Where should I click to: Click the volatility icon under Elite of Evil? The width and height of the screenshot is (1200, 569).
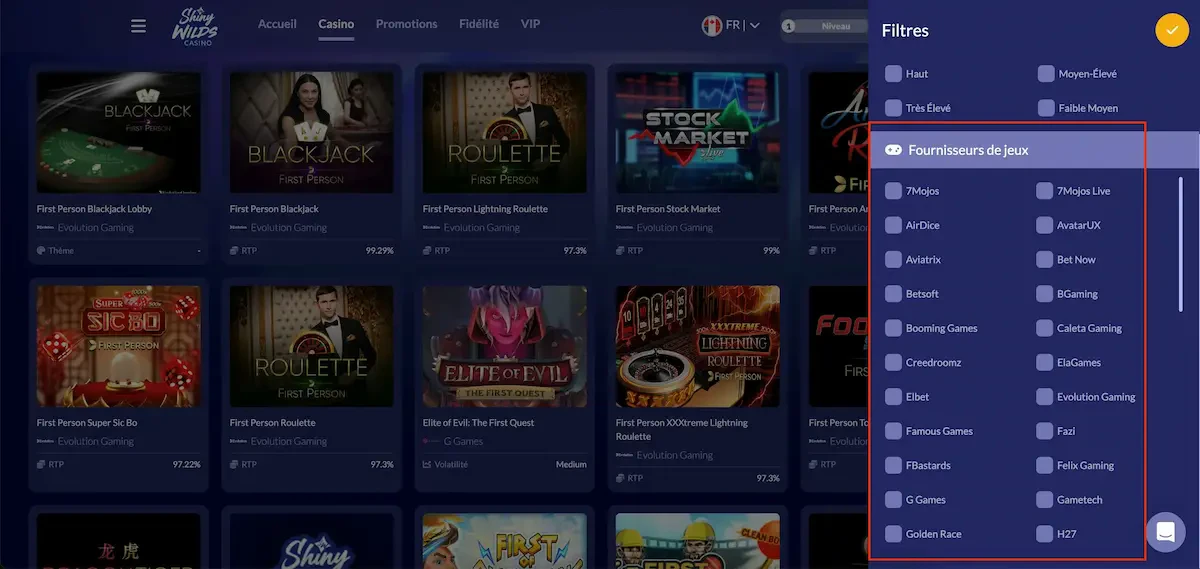tap(428, 465)
